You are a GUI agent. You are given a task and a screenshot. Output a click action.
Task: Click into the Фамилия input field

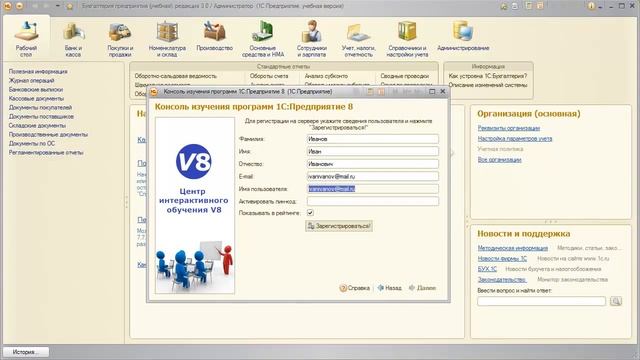373,139
